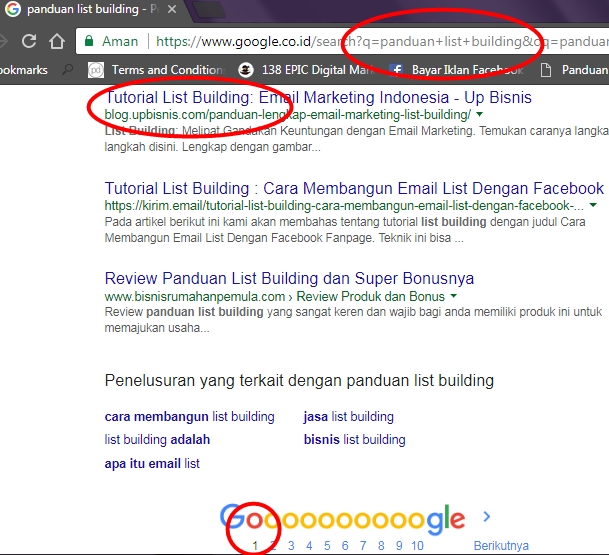Expand dropdown arrow next to blog.upbisnis.com URL

click(480, 114)
